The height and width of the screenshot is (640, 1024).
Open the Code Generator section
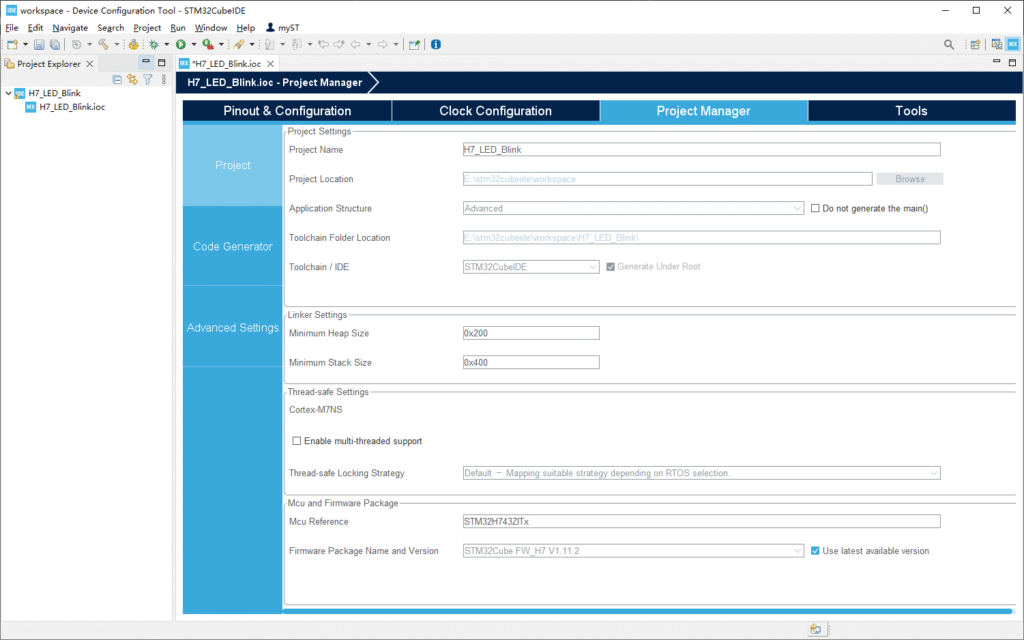[x=232, y=246]
